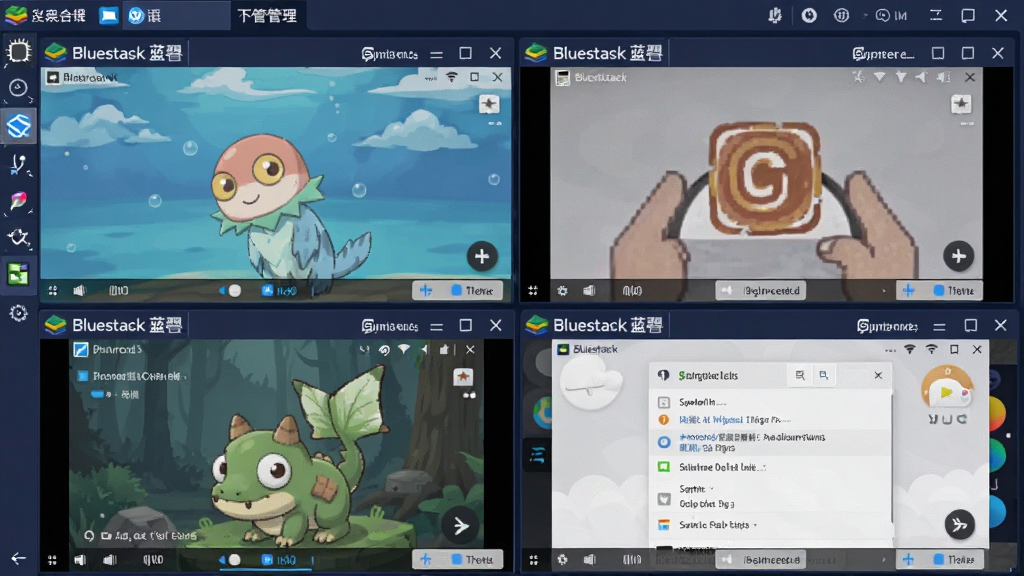Viewport: 1024px width, 576px height.
Task: Select the layers icon in the left sidebar
Action: (18, 125)
